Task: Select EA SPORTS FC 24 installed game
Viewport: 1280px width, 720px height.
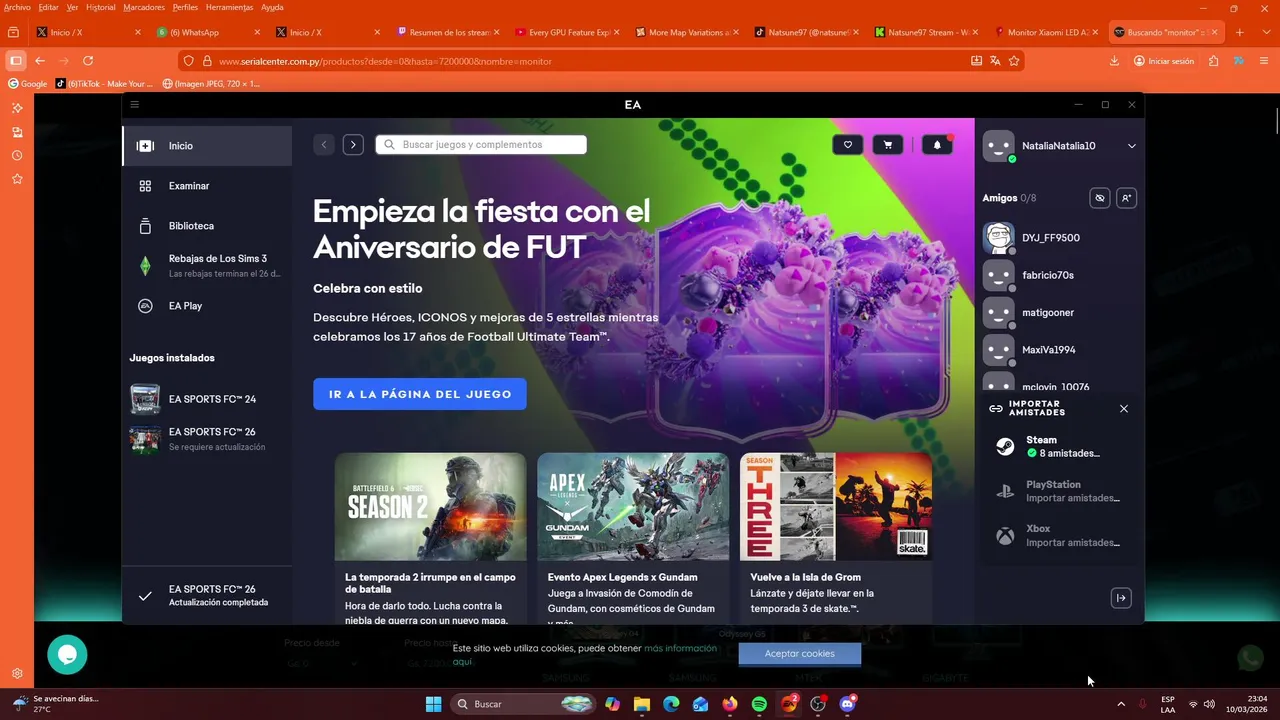Action: coord(207,399)
